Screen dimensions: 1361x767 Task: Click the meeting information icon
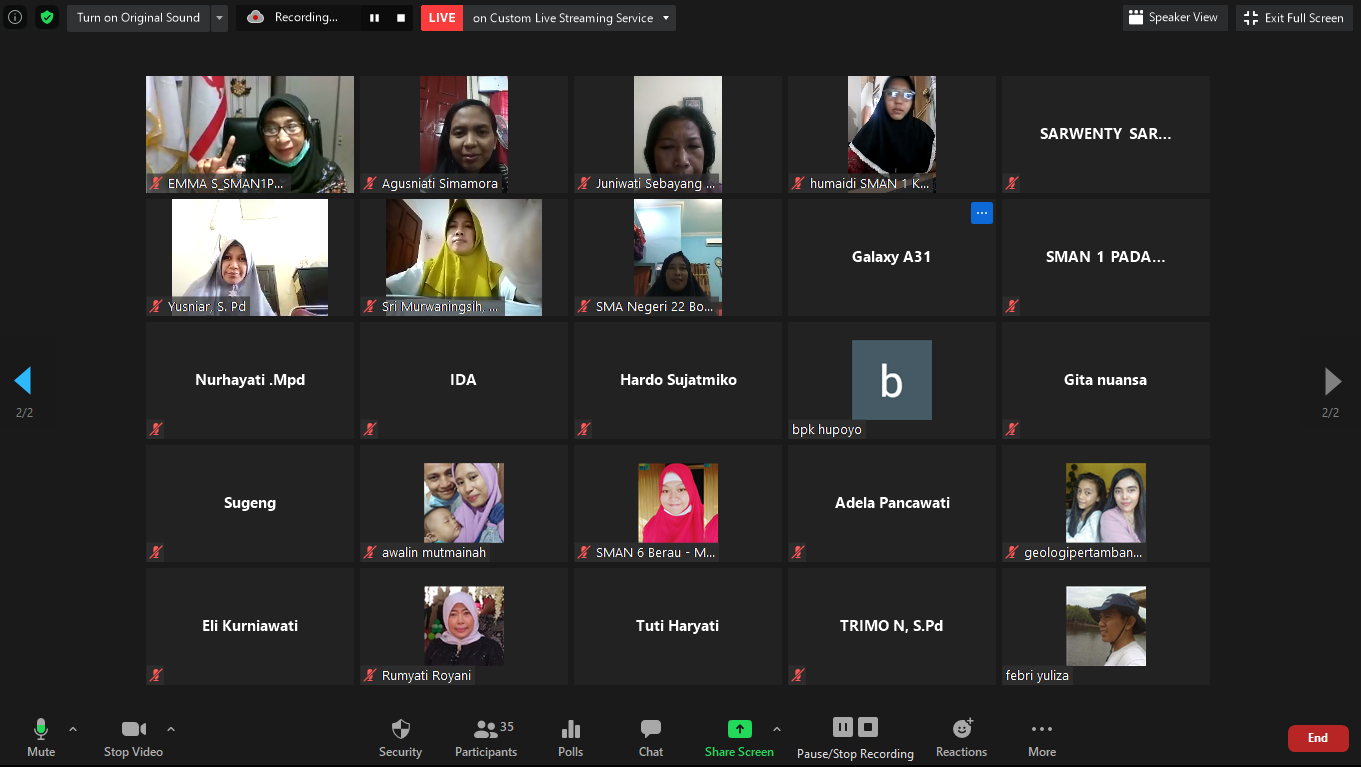[15, 17]
